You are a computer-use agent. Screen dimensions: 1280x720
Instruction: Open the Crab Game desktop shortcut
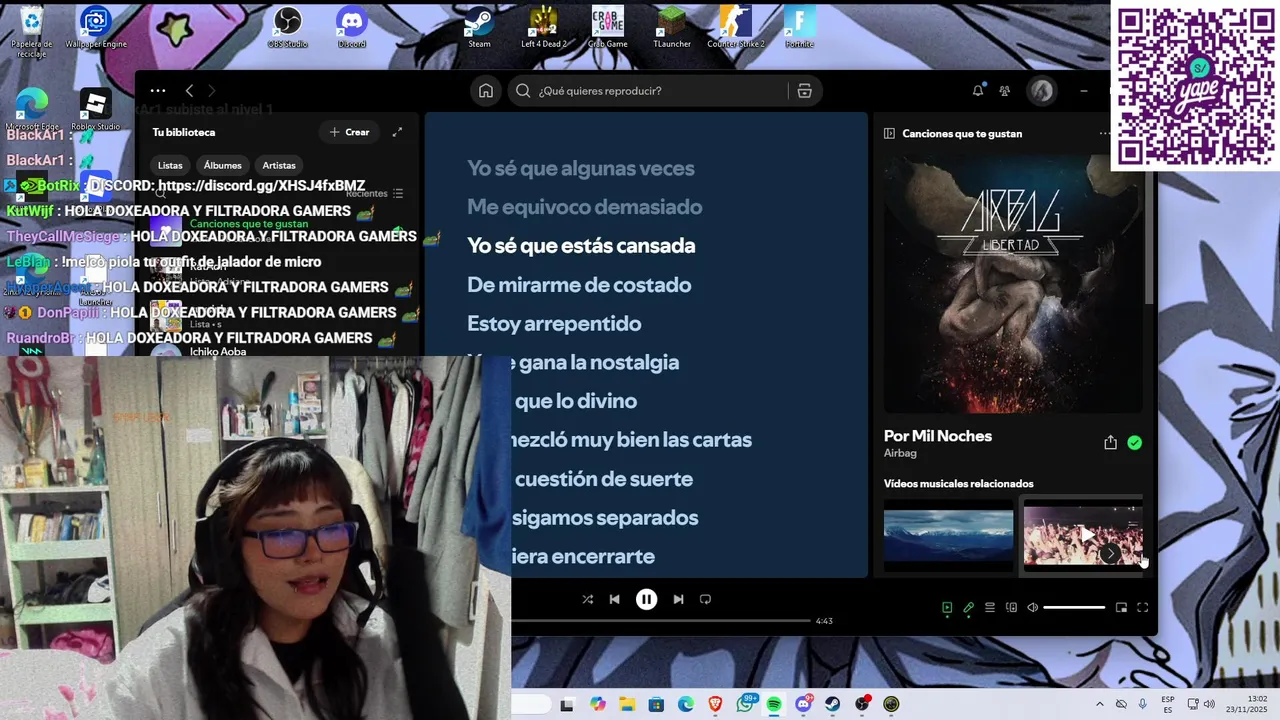(607, 28)
